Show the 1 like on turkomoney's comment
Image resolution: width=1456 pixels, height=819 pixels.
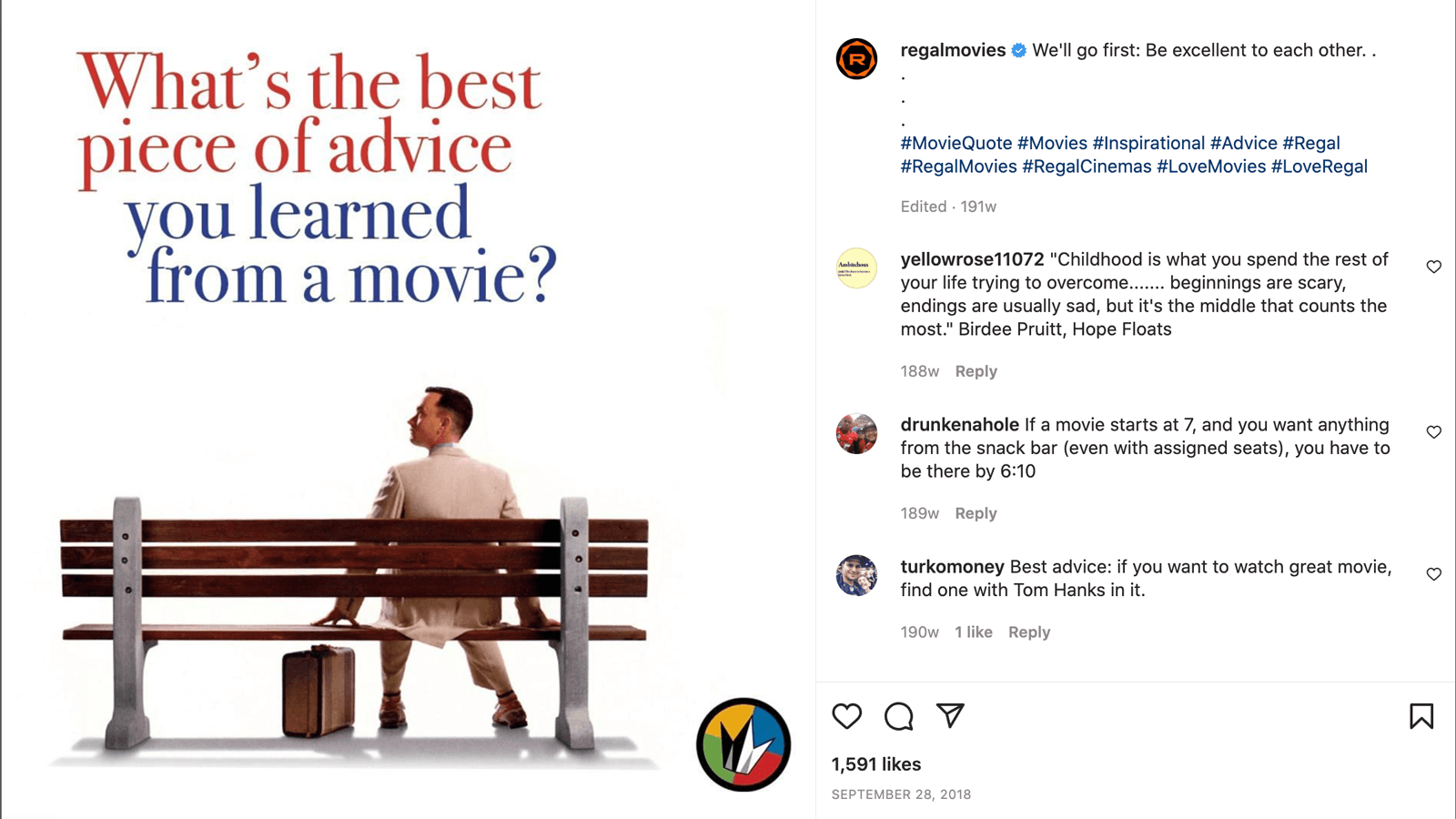[973, 632]
